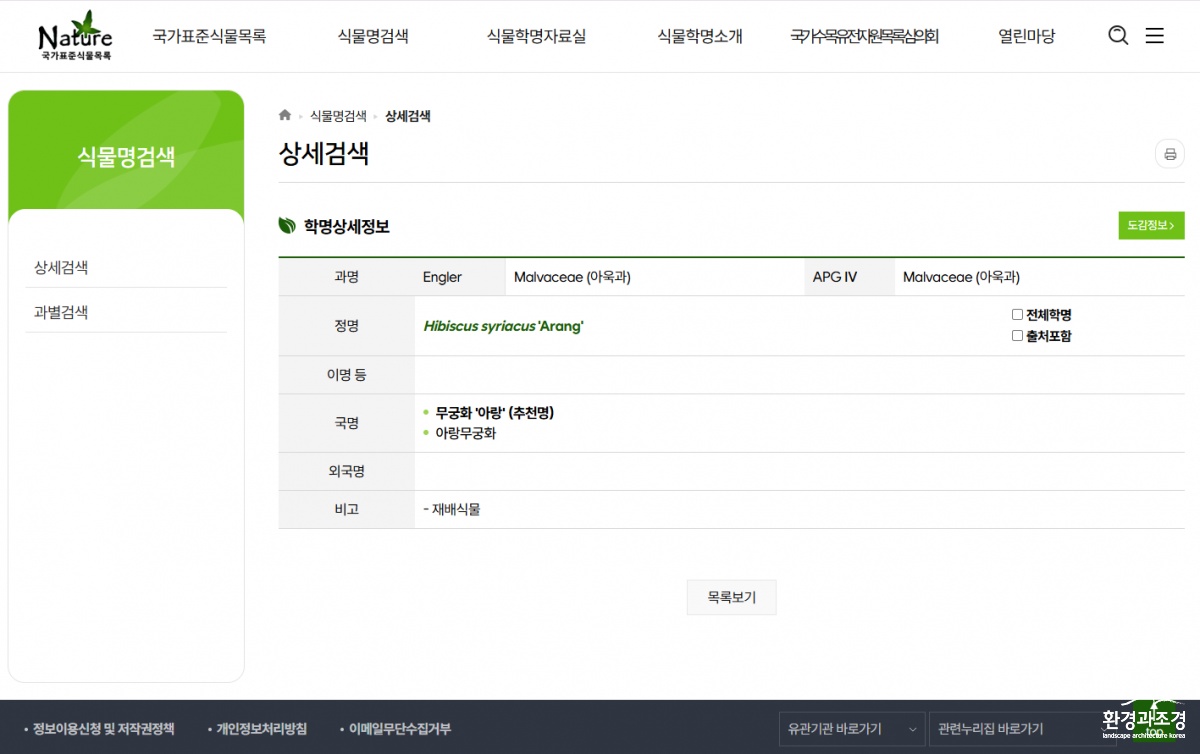Click the recommended name 무궁화 '아랑' (추천명)
This screenshot has width=1200, height=754.
pos(495,412)
